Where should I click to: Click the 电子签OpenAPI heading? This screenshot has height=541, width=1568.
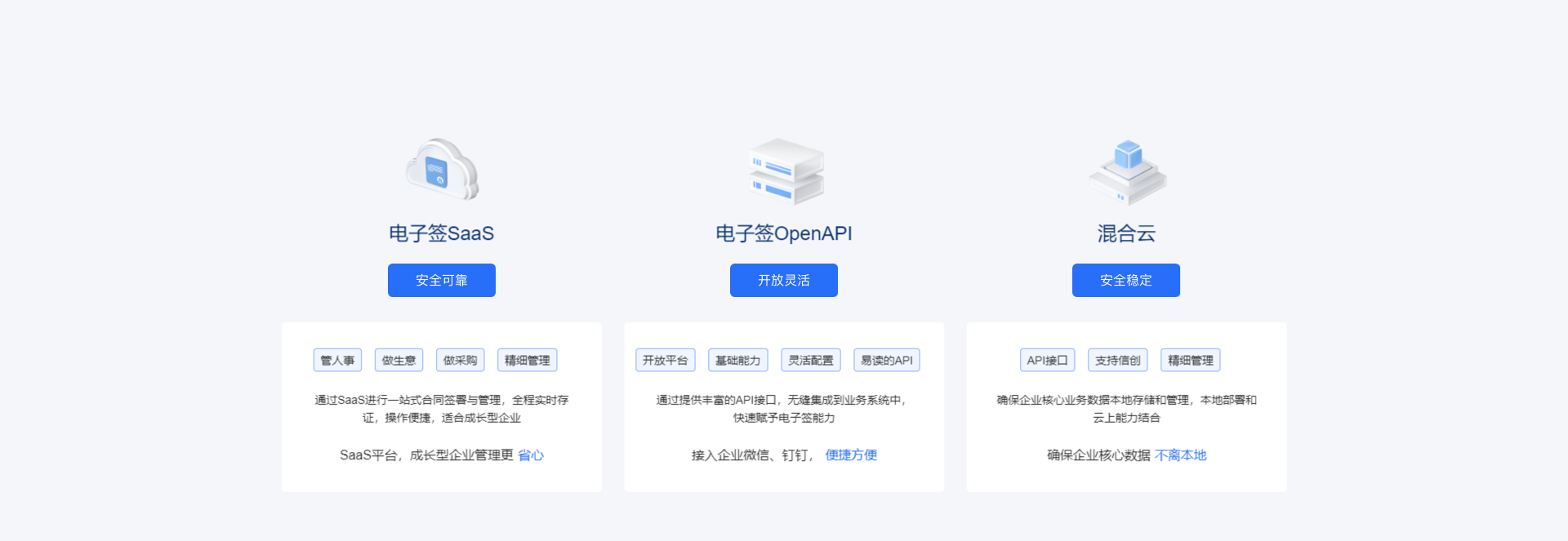point(784,233)
